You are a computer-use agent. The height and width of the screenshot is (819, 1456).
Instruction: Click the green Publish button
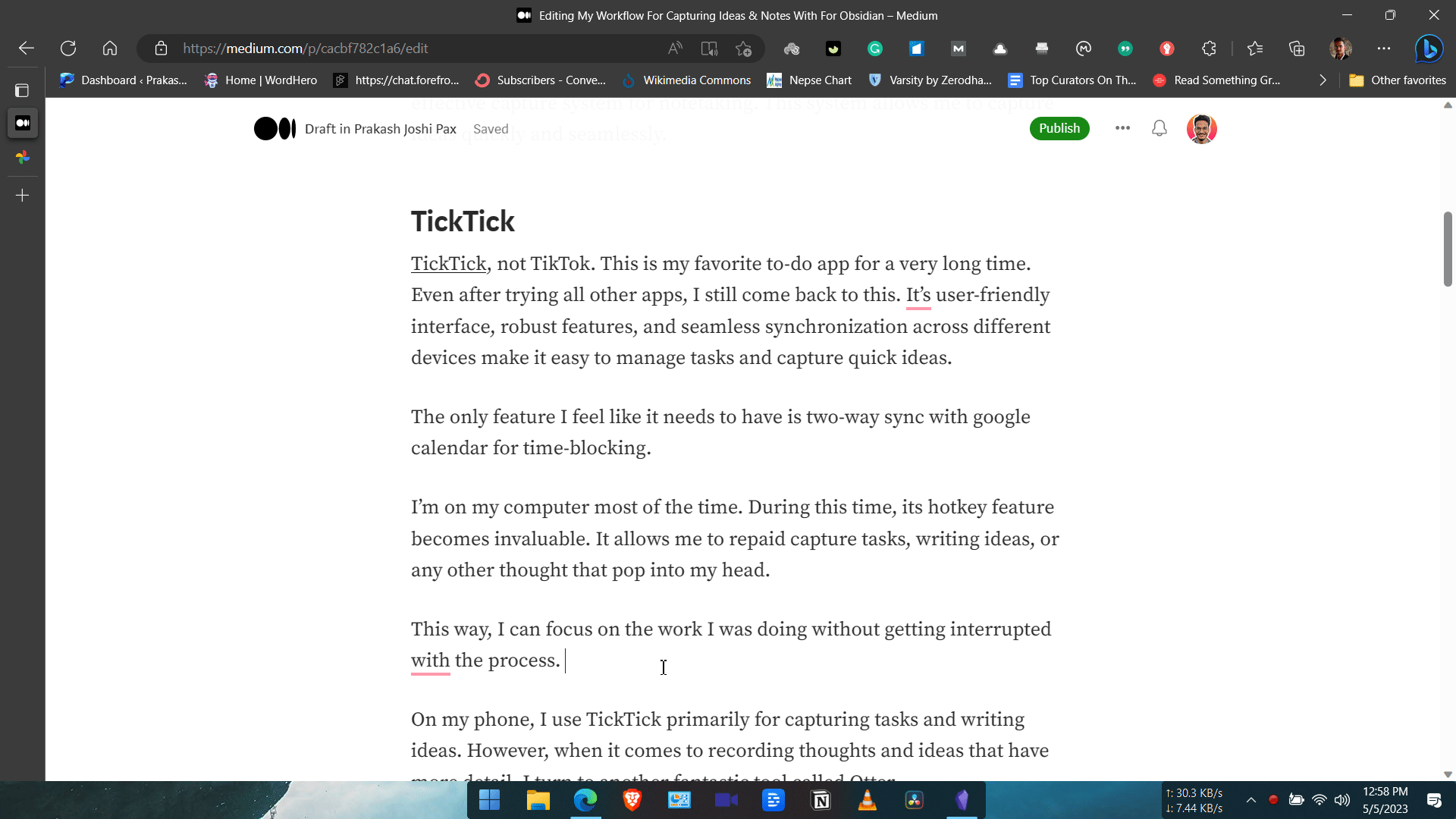point(1059,128)
